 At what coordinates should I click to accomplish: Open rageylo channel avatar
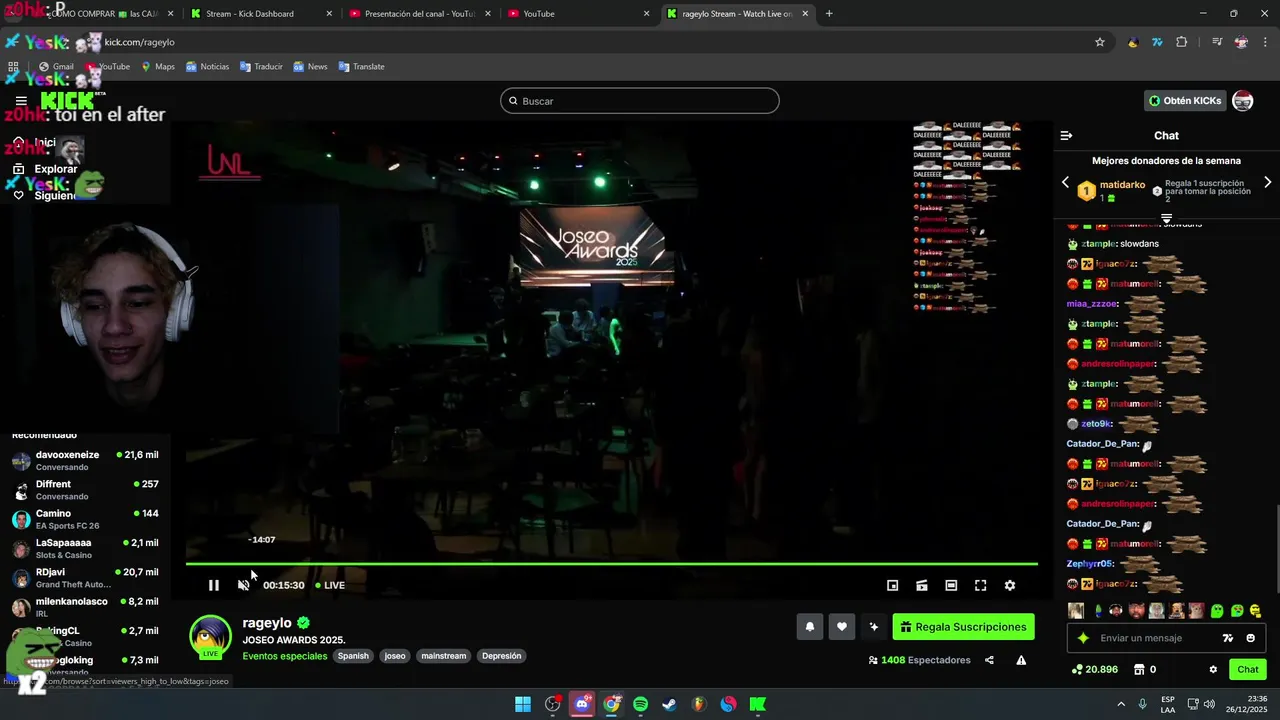(x=210, y=637)
